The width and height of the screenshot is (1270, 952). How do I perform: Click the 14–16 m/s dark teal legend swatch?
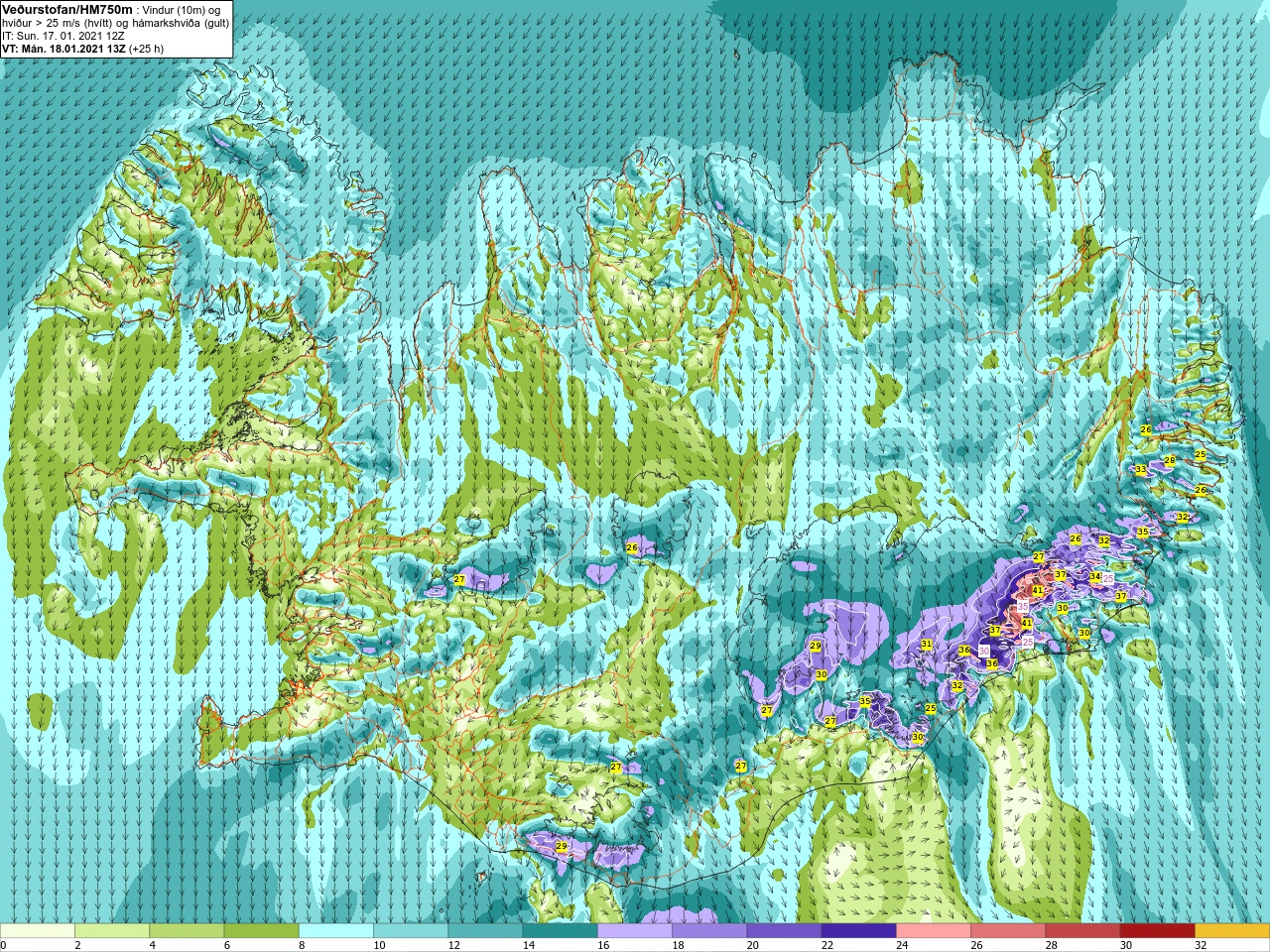coord(560,931)
